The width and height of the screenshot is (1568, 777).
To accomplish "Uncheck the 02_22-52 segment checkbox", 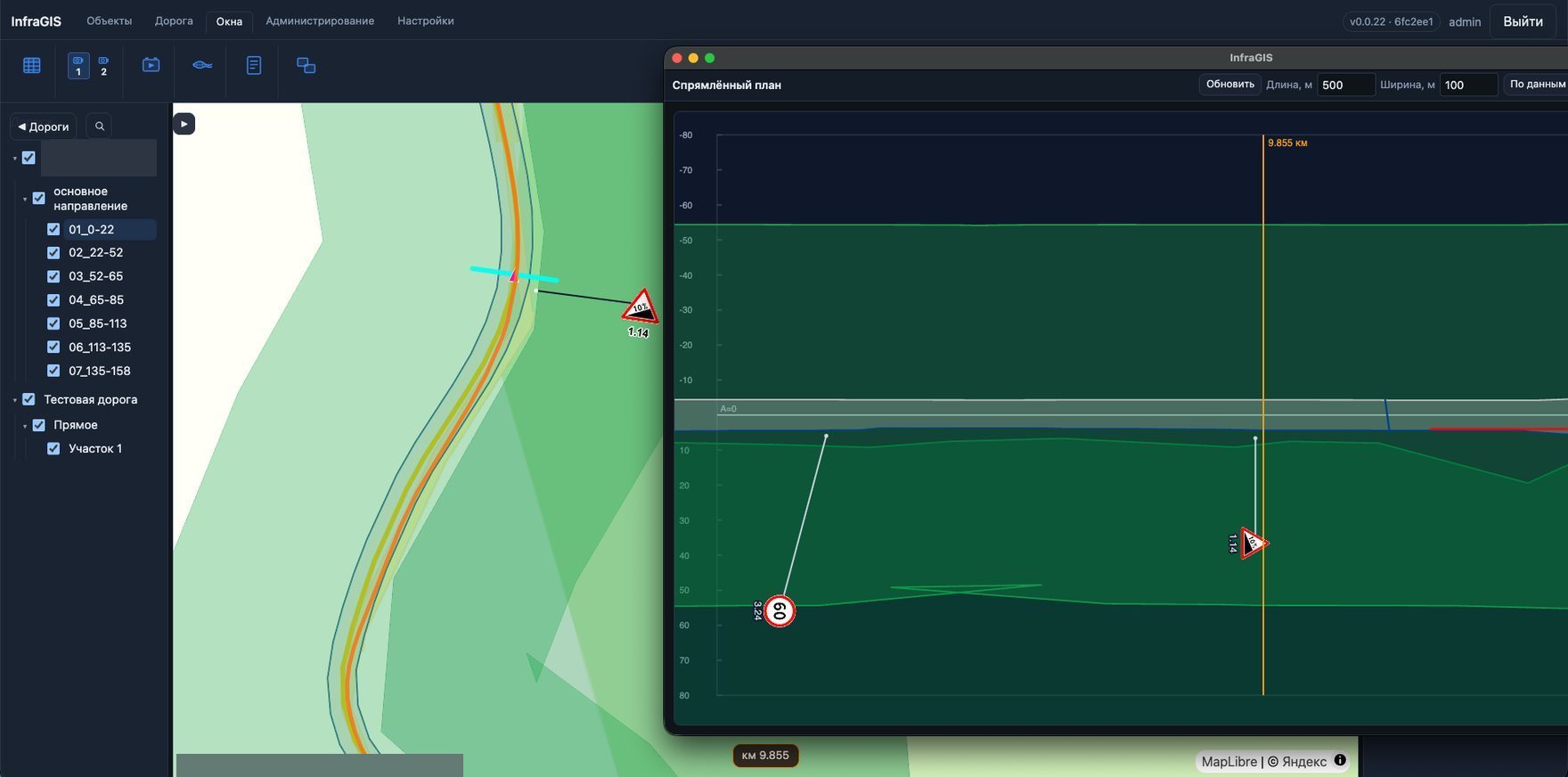I will [53, 252].
